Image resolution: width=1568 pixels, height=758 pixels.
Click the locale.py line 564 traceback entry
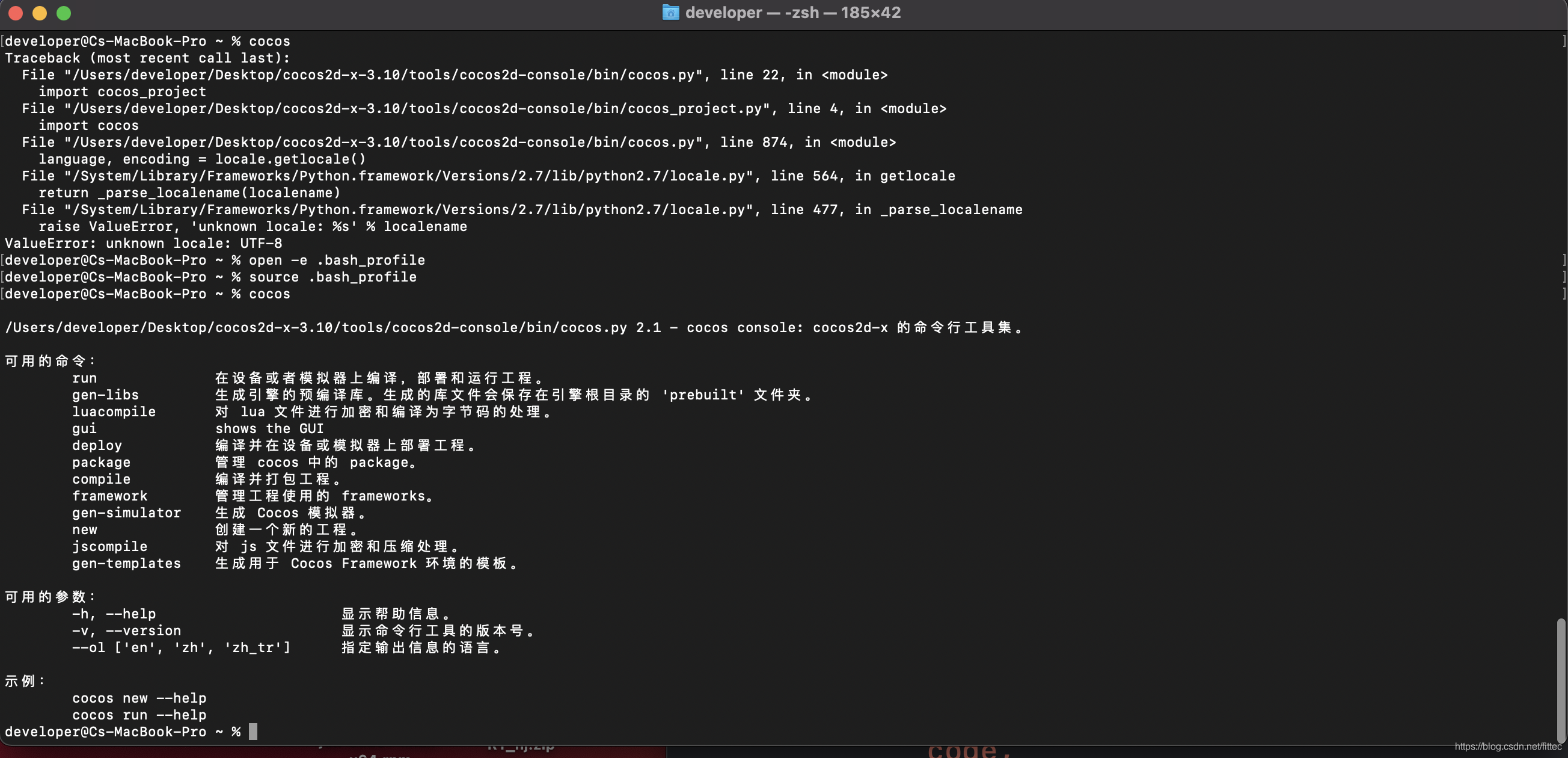(x=488, y=176)
